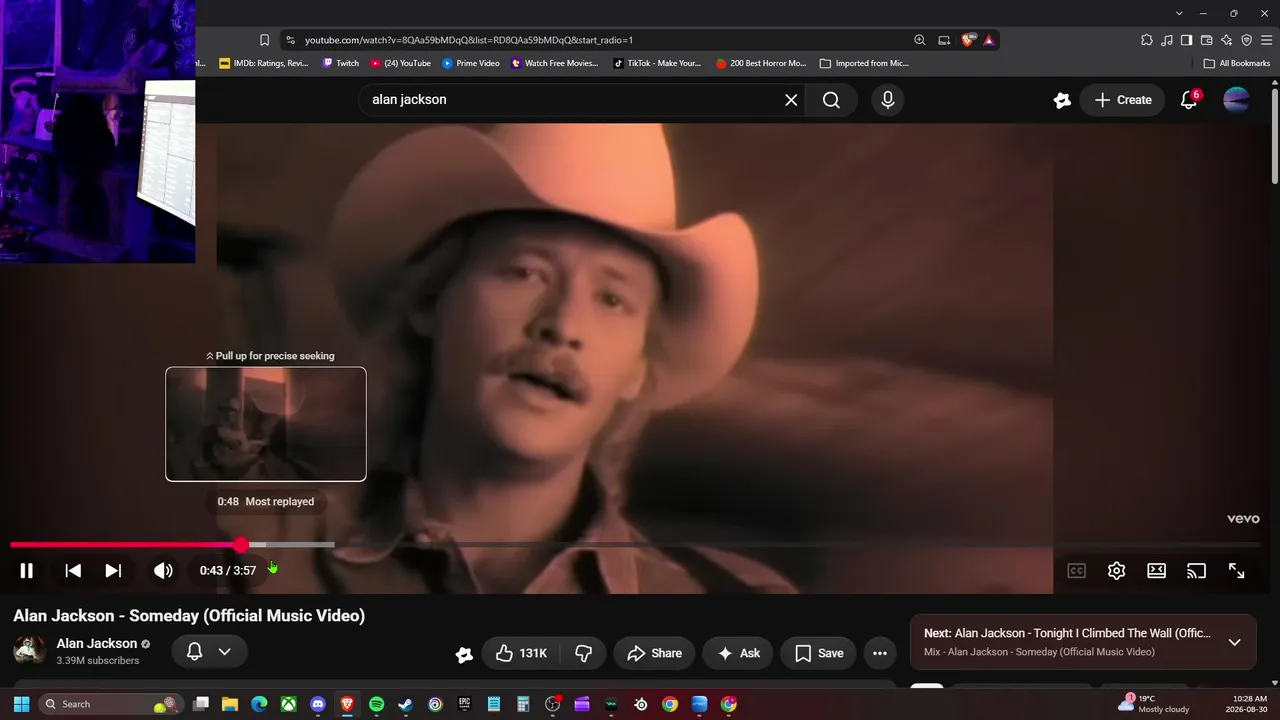Open the subscription notification dropdown
This screenshot has height=720, width=1280.
click(210, 652)
